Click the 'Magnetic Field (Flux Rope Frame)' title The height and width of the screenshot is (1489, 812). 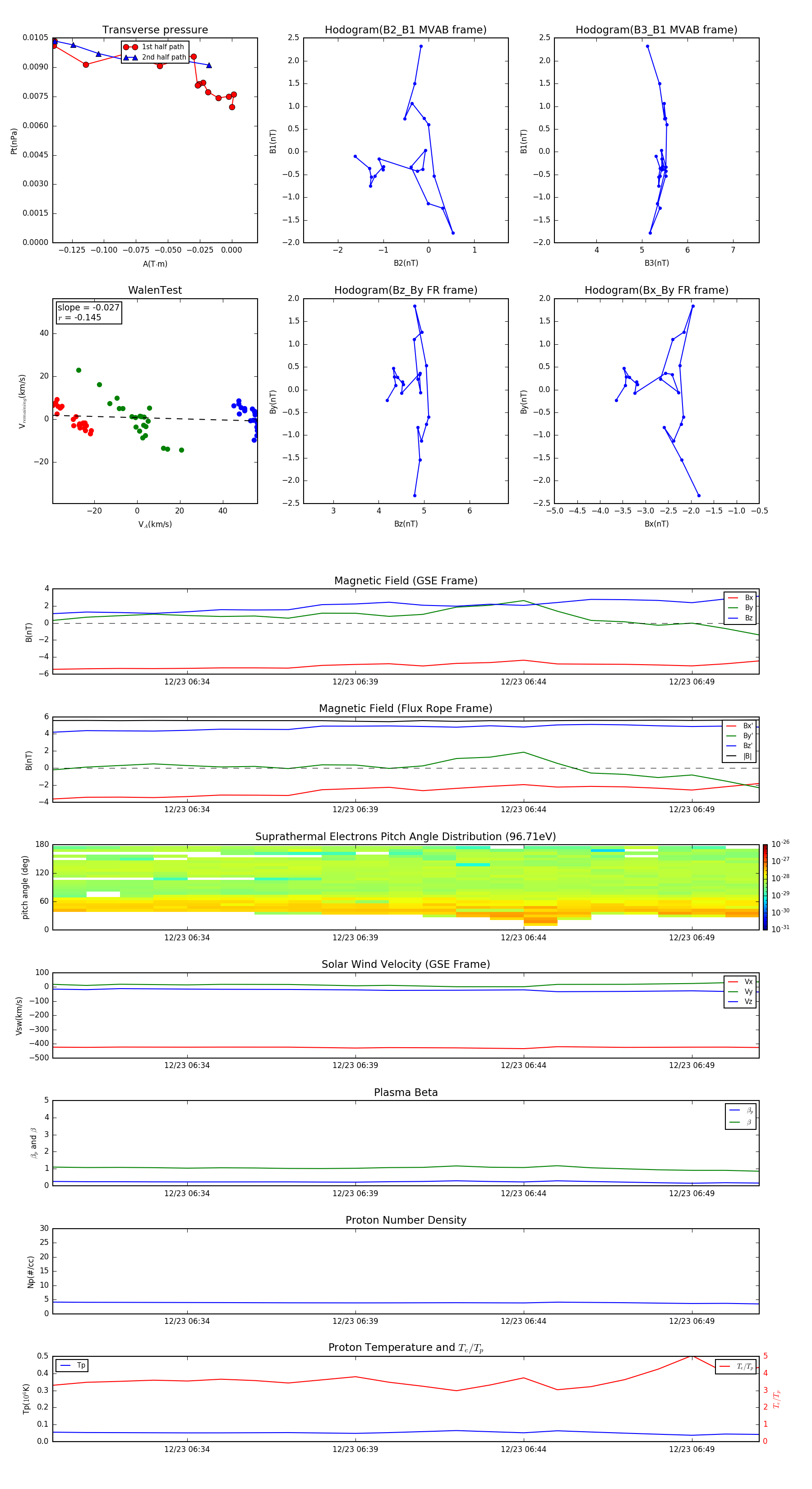406,709
